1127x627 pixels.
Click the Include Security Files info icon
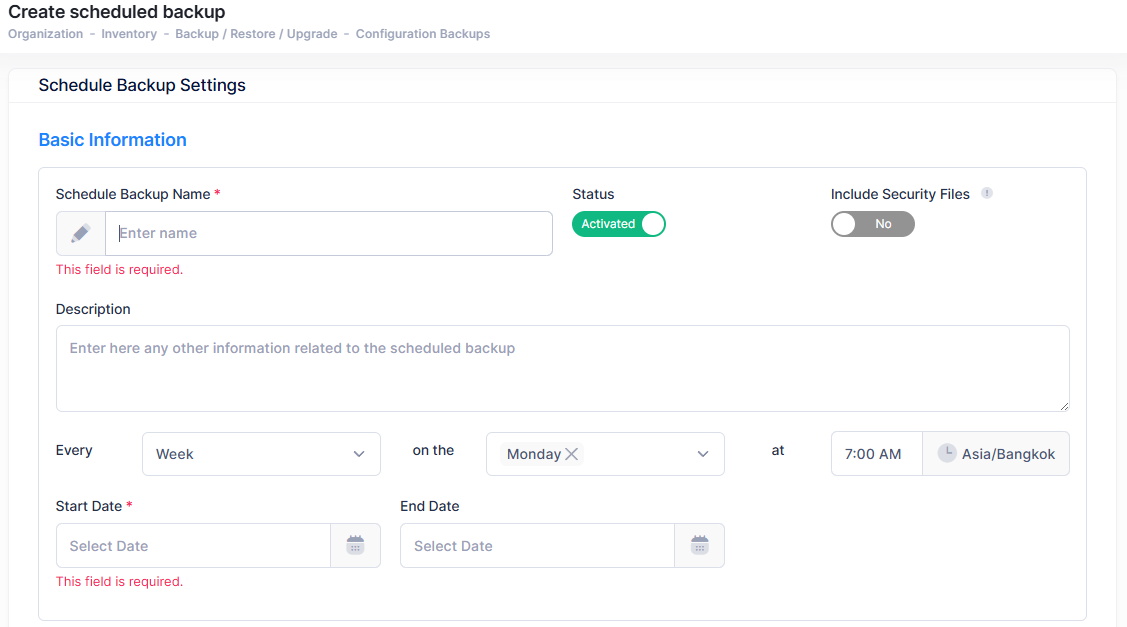tap(986, 194)
